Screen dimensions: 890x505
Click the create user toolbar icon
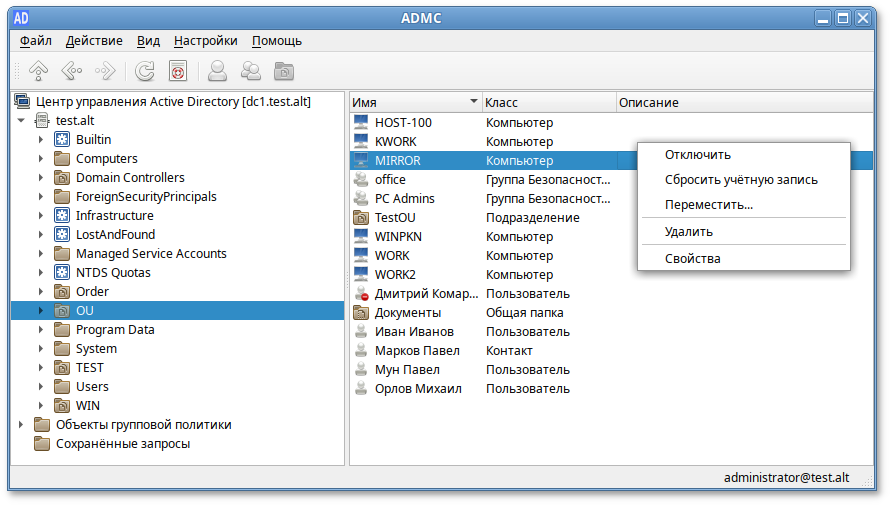click(217, 71)
